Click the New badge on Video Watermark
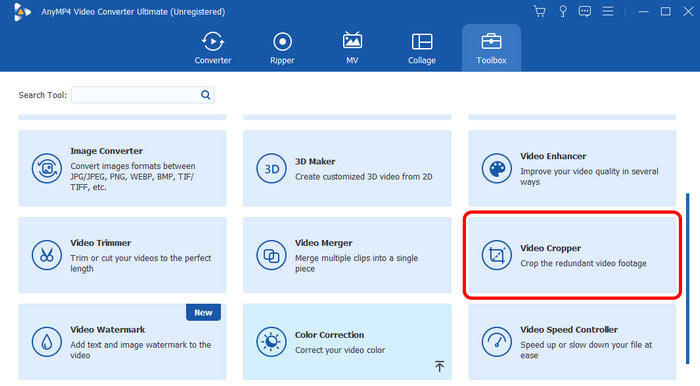The image size is (700, 386). [203, 312]
